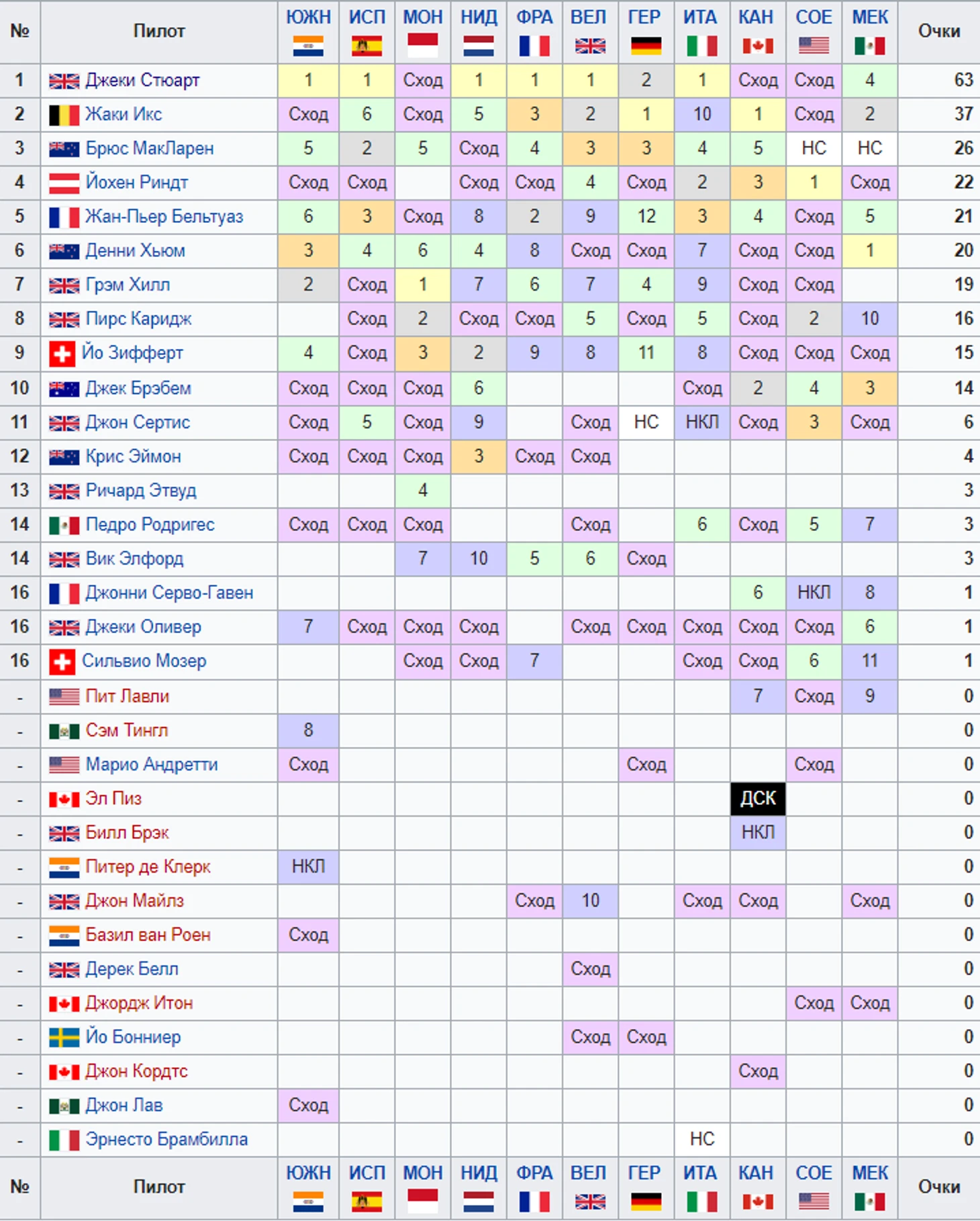Open the Джонни Серво-Гавен driver link
The image size is (980, 1221).
(169, 593)
